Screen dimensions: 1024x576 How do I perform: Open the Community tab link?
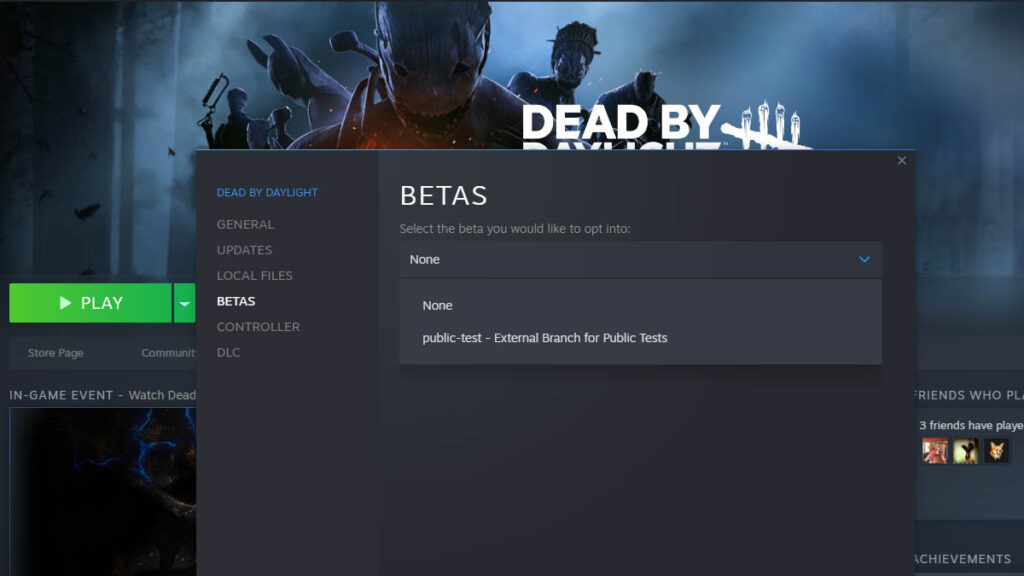(x=168, y=353)
